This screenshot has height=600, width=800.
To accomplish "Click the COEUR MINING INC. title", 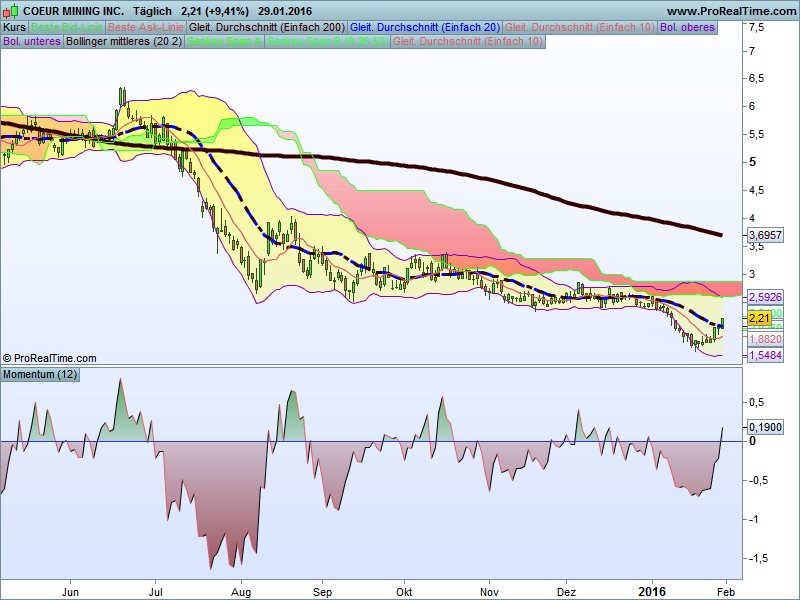I will (73, 11).
